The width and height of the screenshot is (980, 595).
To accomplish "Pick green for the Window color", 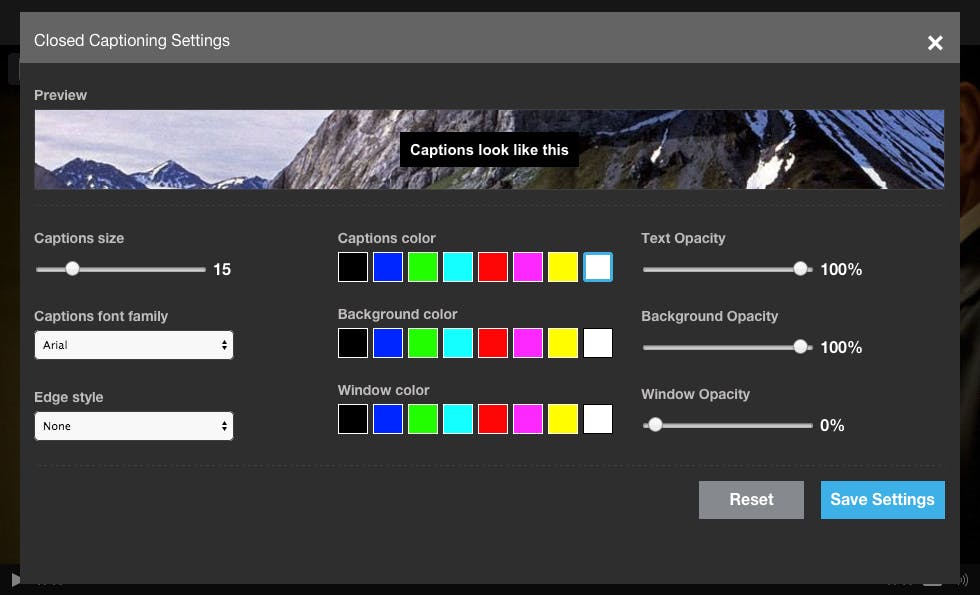I will point(423,419).
